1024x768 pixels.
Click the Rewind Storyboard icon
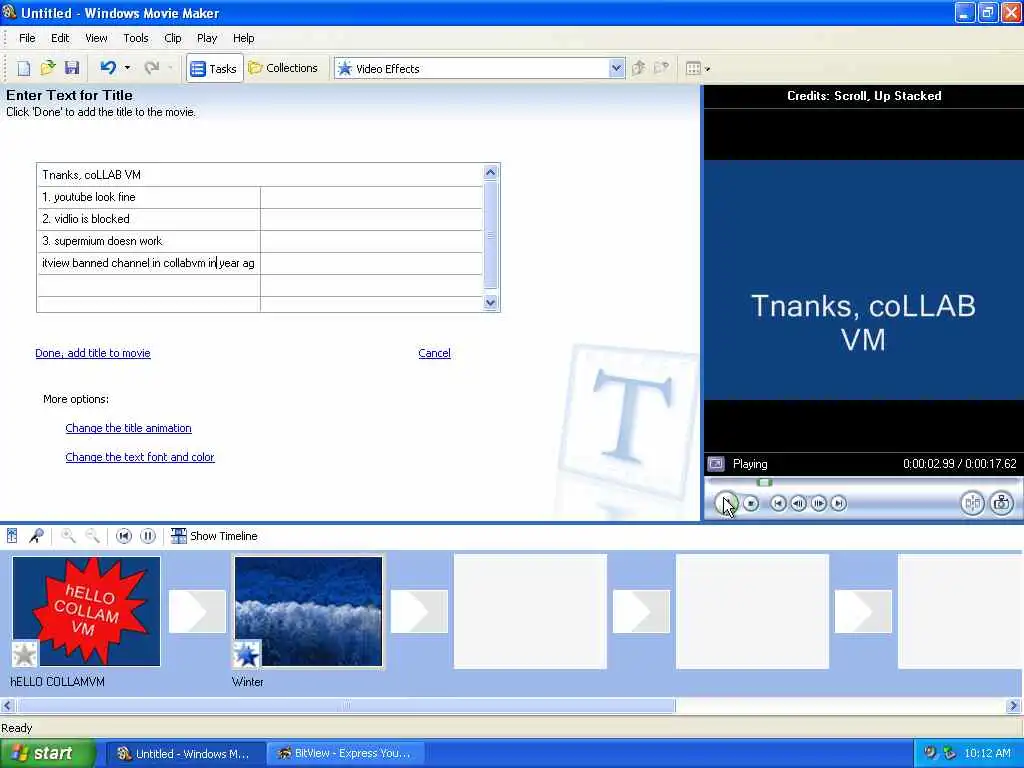pyautogui.click(x=123, y=536)
